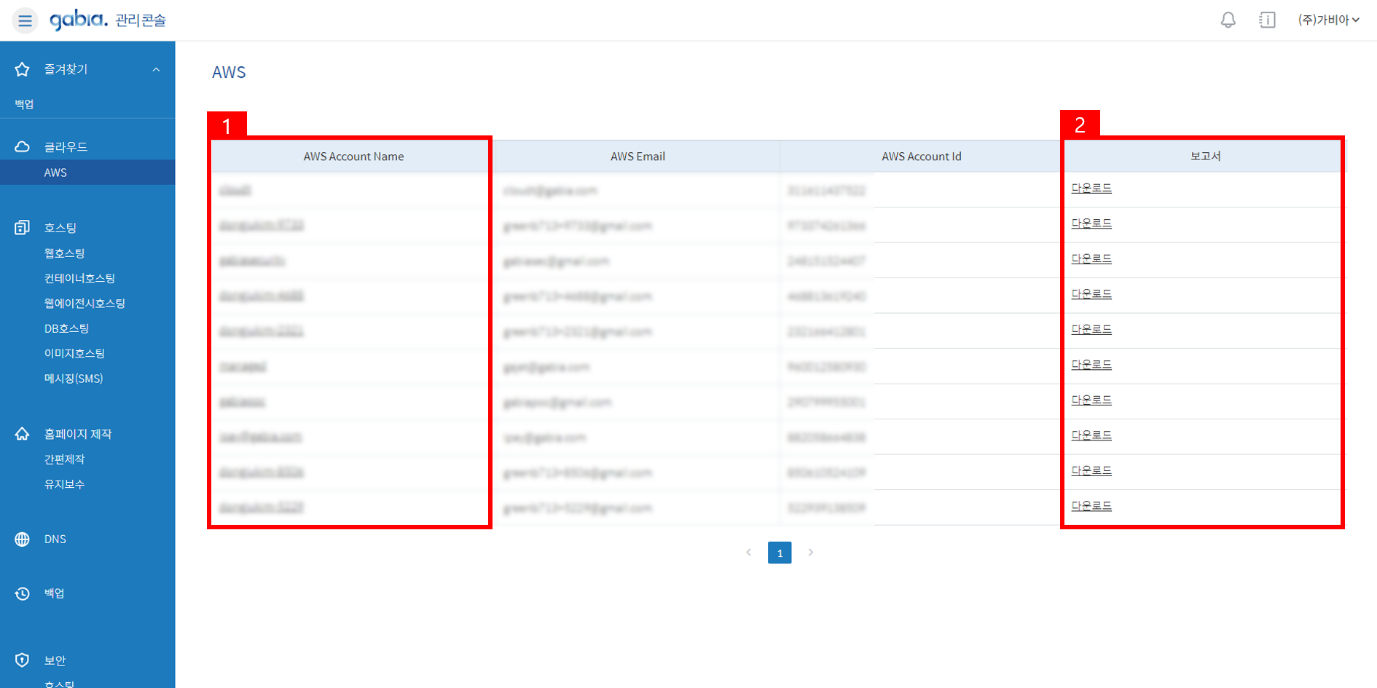
Task: Click the cloud icon for 클라우드
Action: (22, 147)
